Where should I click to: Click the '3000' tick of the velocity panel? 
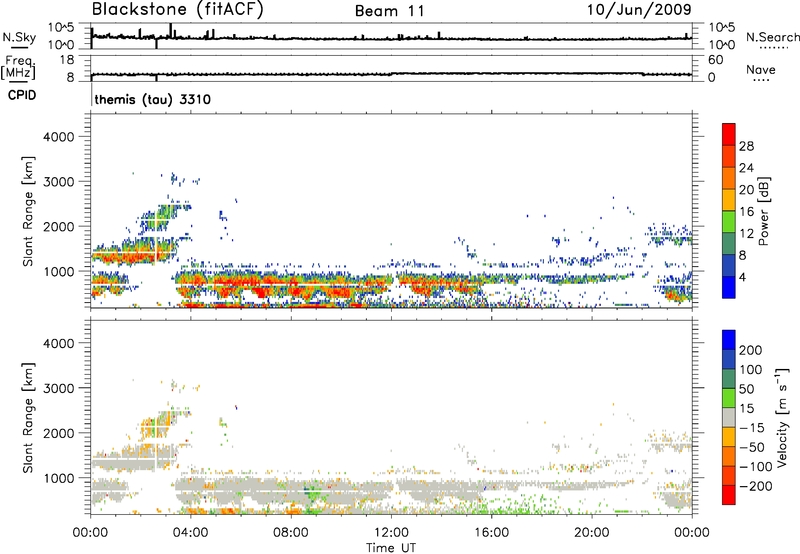(59, 388)
